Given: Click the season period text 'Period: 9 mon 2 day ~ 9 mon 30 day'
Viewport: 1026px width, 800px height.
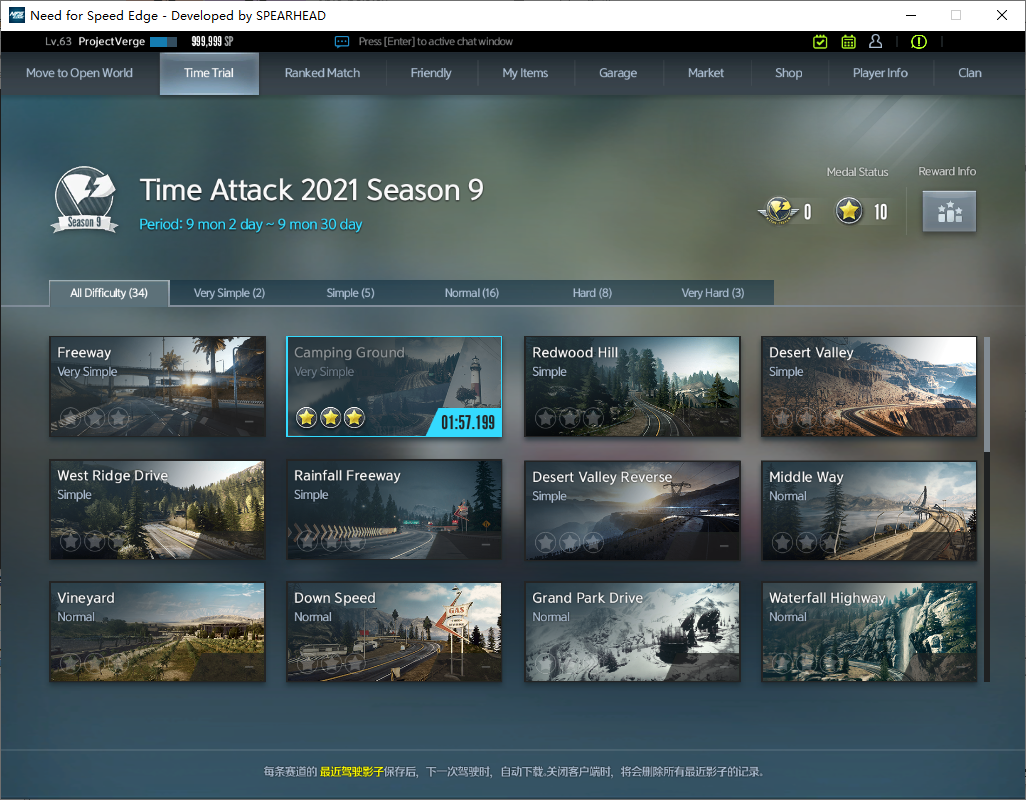Looking at the screenshot, I should (251, 224).
